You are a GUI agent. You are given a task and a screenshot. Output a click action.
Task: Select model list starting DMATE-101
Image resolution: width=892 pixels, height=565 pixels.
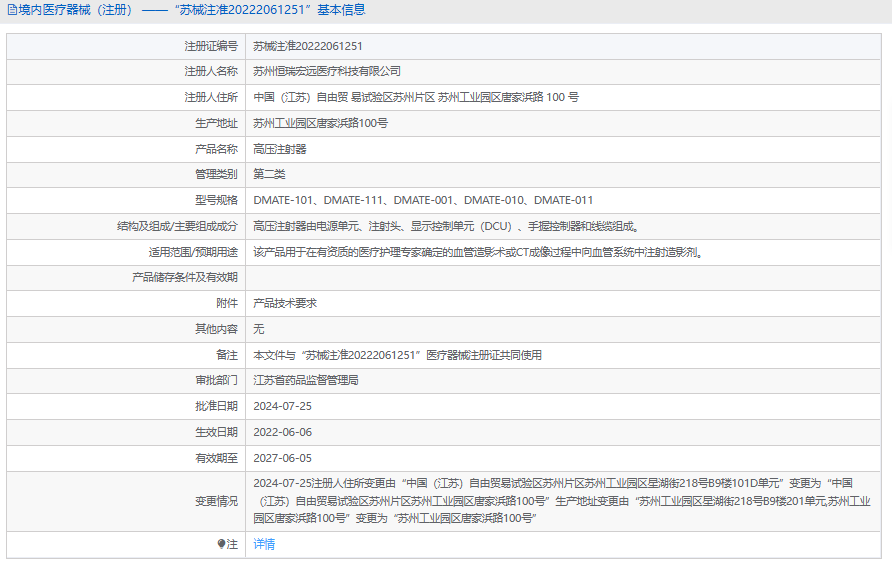(x=423, y=200)
